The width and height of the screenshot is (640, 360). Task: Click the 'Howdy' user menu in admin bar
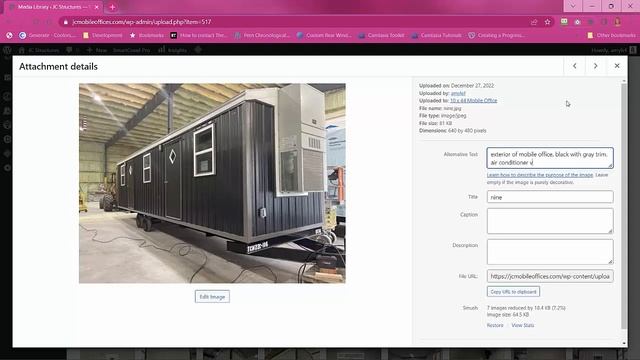coord(613,50)
